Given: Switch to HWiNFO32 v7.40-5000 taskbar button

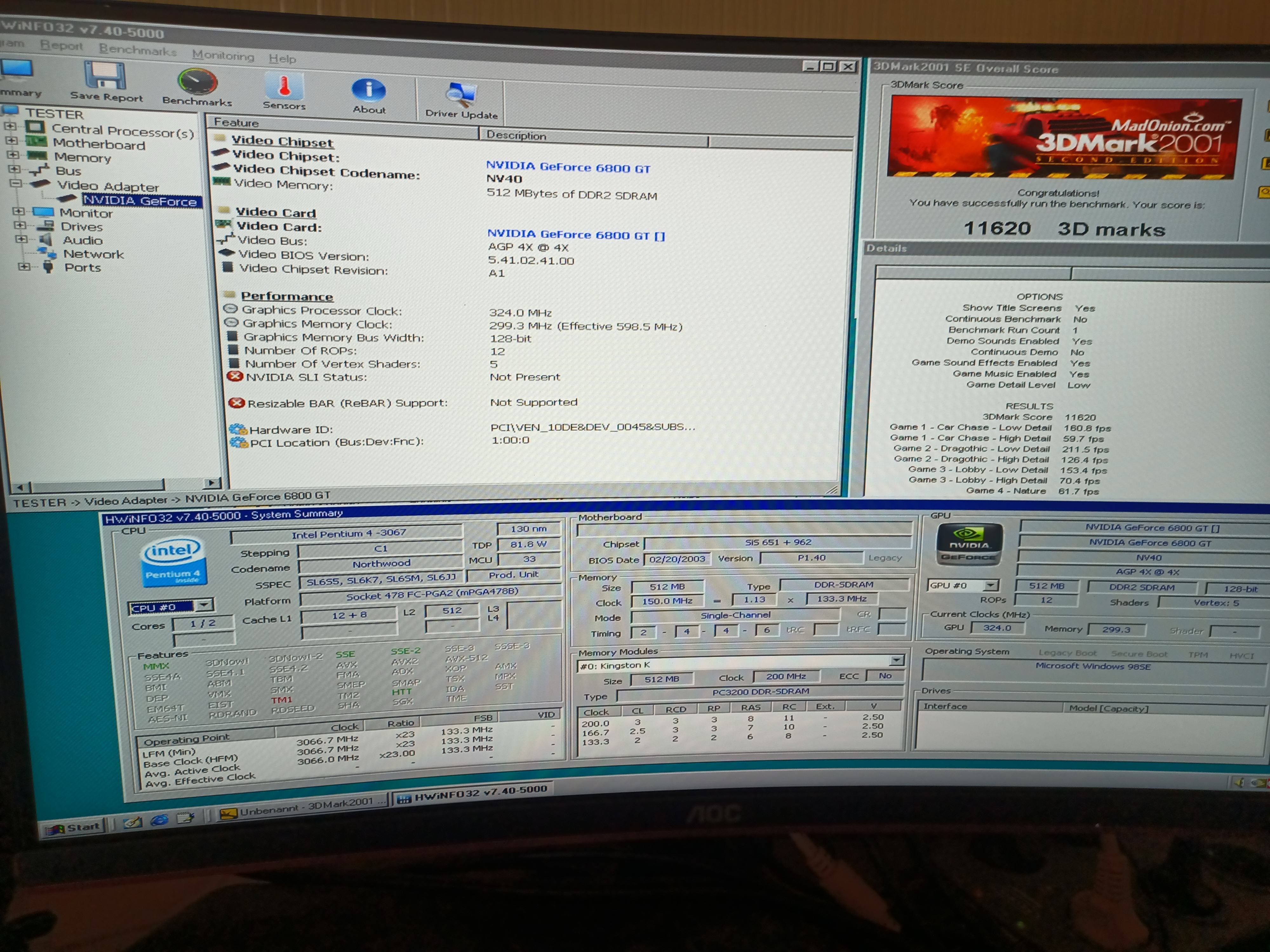Looking at the screenshot, I should click(473, 794).
